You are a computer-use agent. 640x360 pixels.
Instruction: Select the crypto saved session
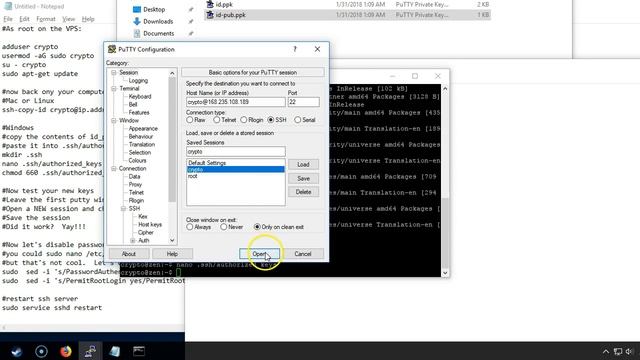pyautogui.click(x=236, y=169)
